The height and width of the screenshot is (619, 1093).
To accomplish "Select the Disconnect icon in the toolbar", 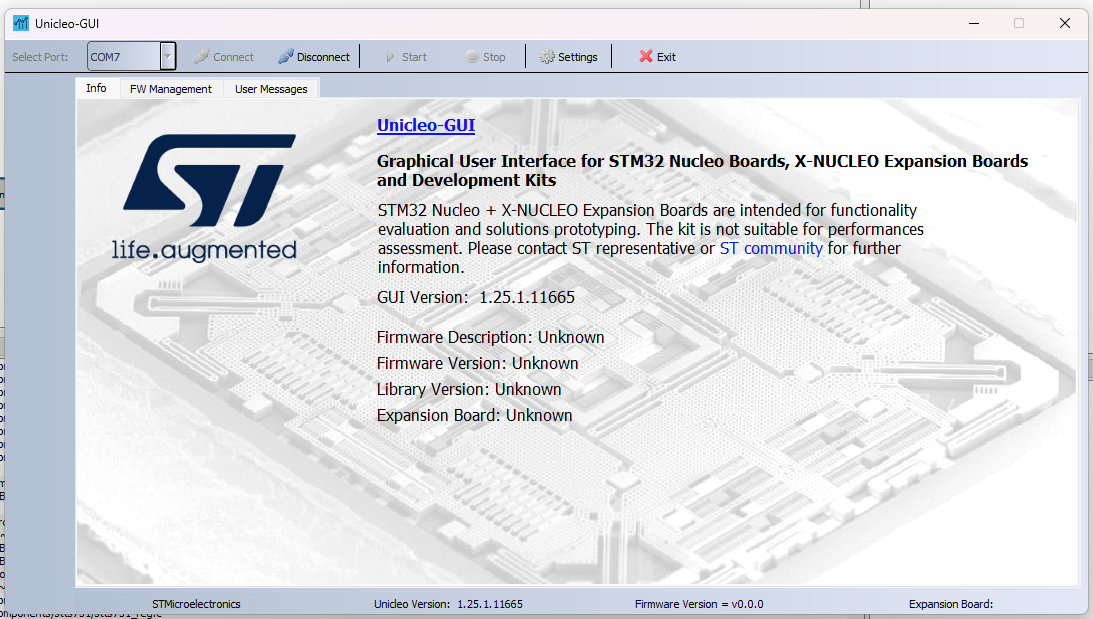I will tap(284, 57).
